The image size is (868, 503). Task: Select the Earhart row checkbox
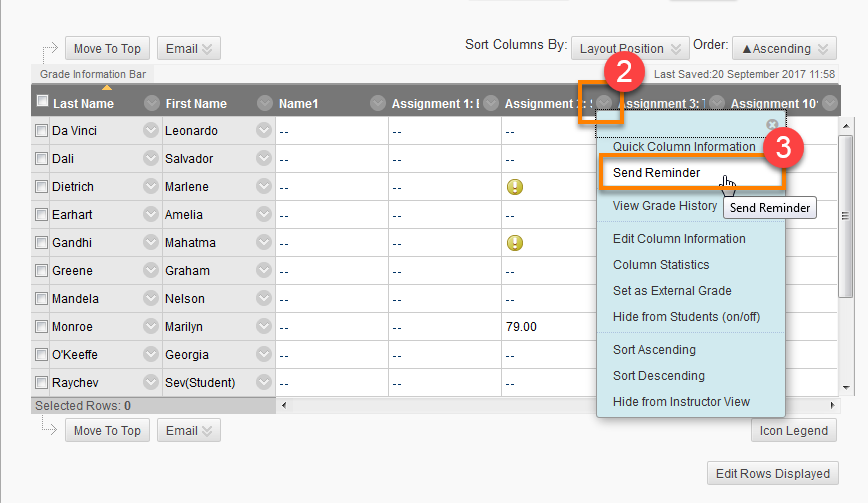point(41,215)
